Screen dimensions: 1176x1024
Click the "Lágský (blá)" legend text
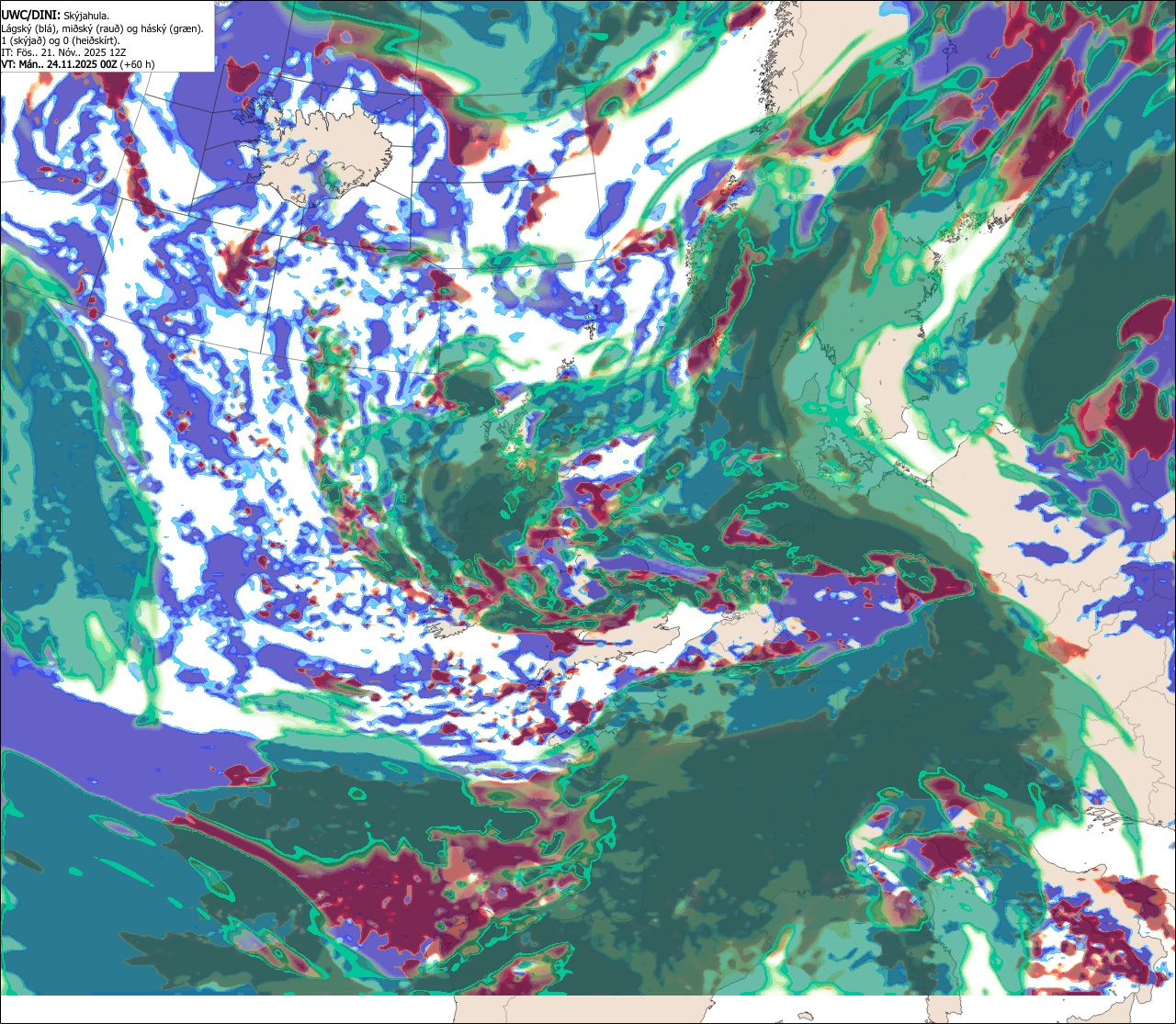28,28
